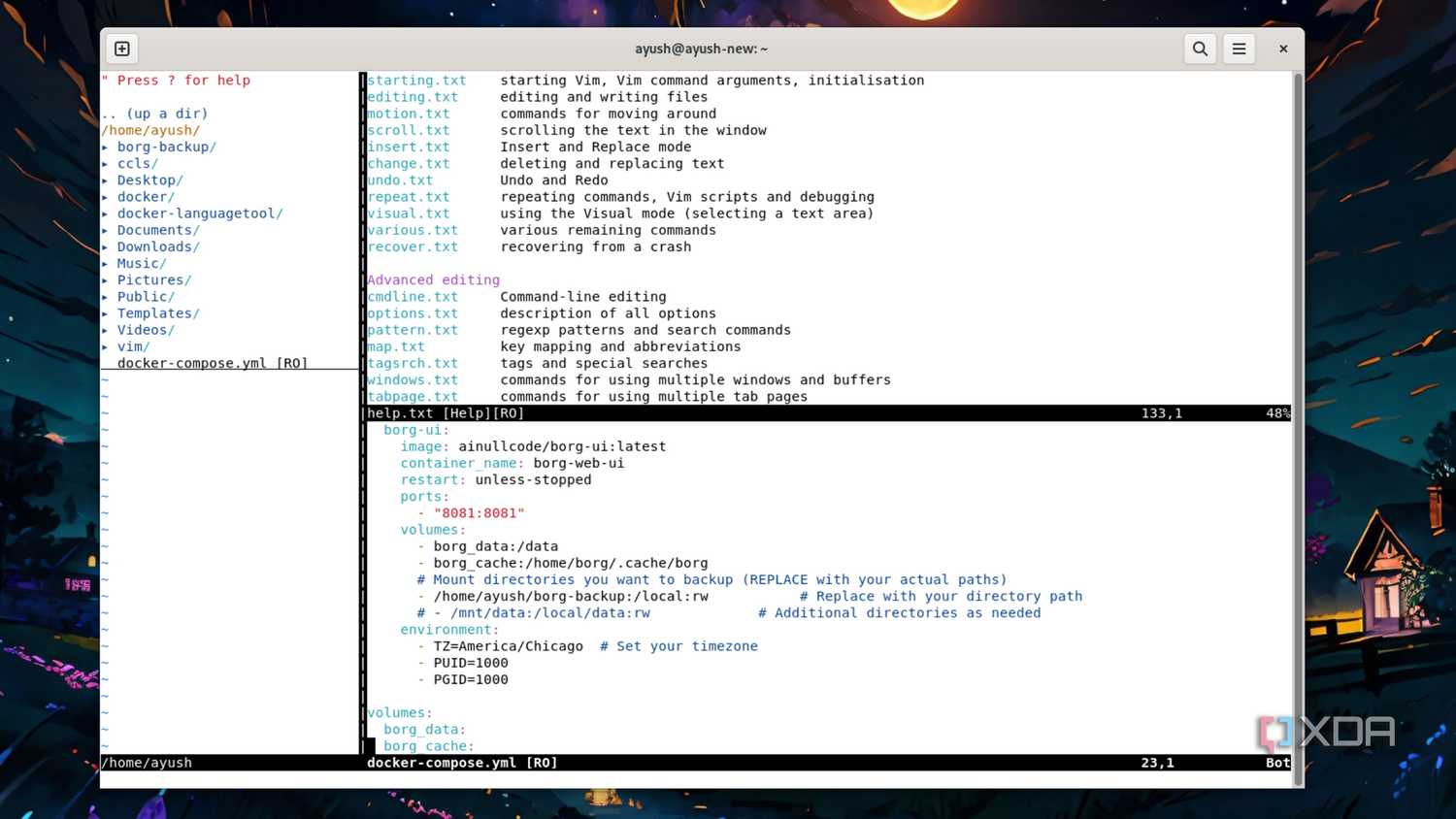
Task: Follow the undo.txt help link
Action: pyautogui.click(x=400, y=180)
